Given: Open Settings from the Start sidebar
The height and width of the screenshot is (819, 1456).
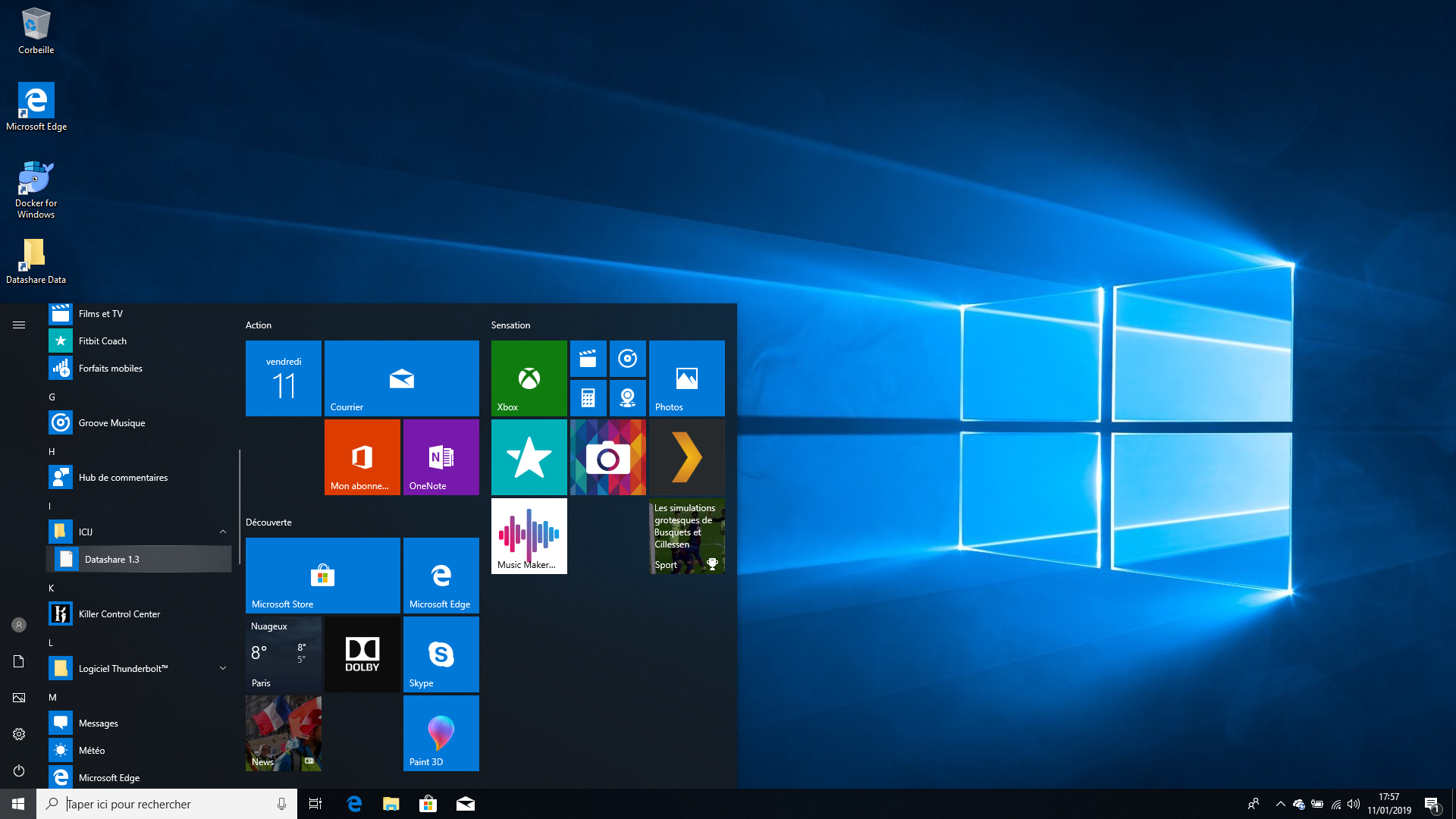Looking at the screenshot, I should (x=18, y=733).
